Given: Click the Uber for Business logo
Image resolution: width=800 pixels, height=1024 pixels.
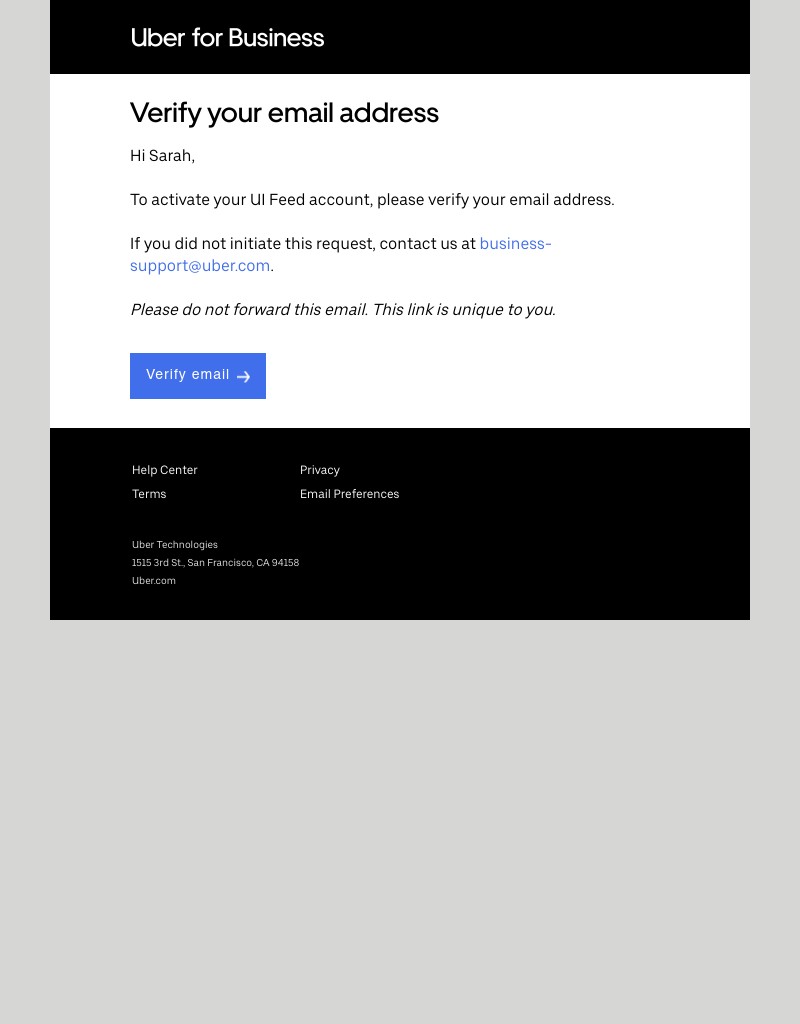Looking at the screenshot, I should (x=227, y=38).
